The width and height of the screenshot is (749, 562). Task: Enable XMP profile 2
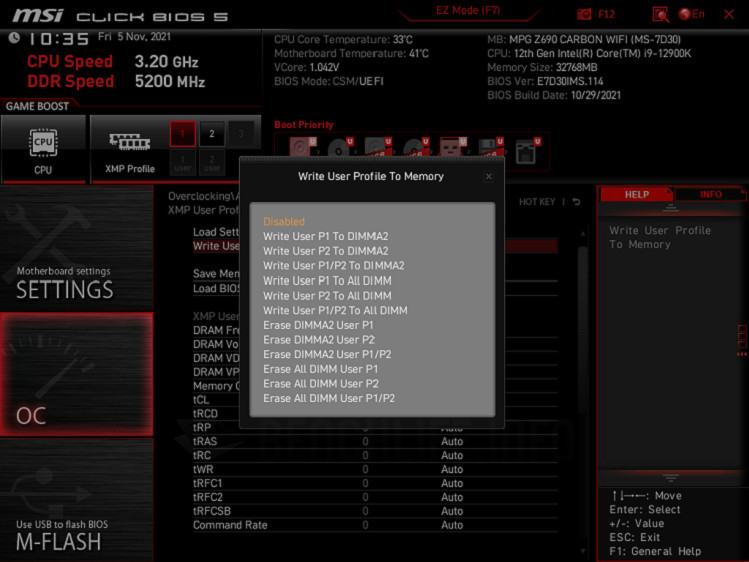pyautogui.click(x=212, y=134)
